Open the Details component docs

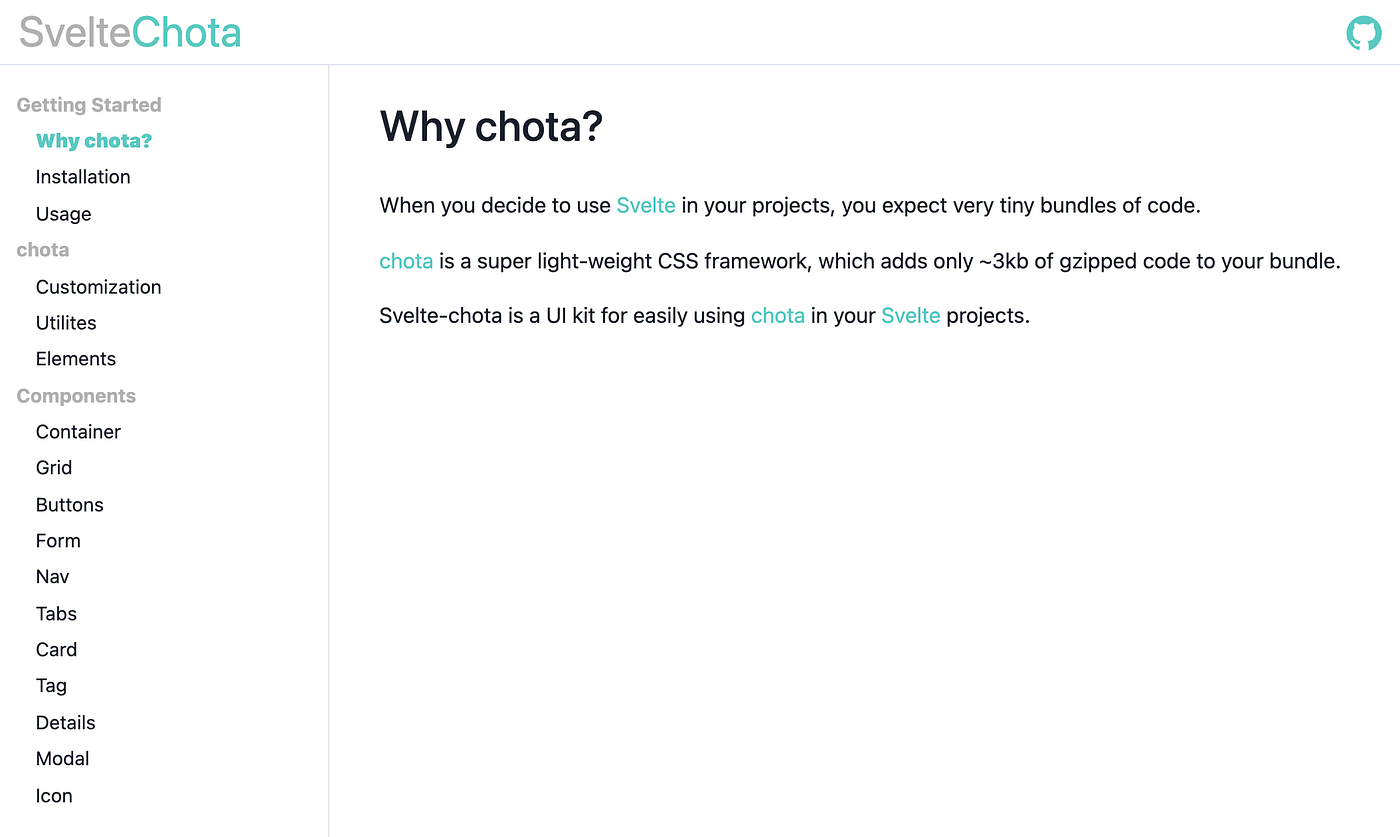65,722
